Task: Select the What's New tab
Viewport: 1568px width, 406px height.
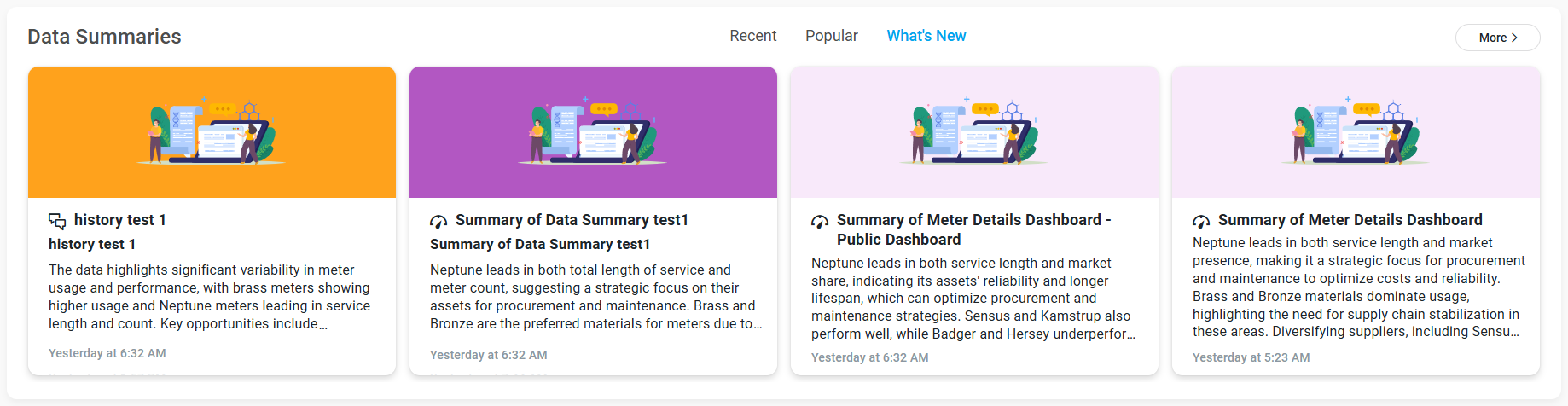Action: tap(926, 36)
